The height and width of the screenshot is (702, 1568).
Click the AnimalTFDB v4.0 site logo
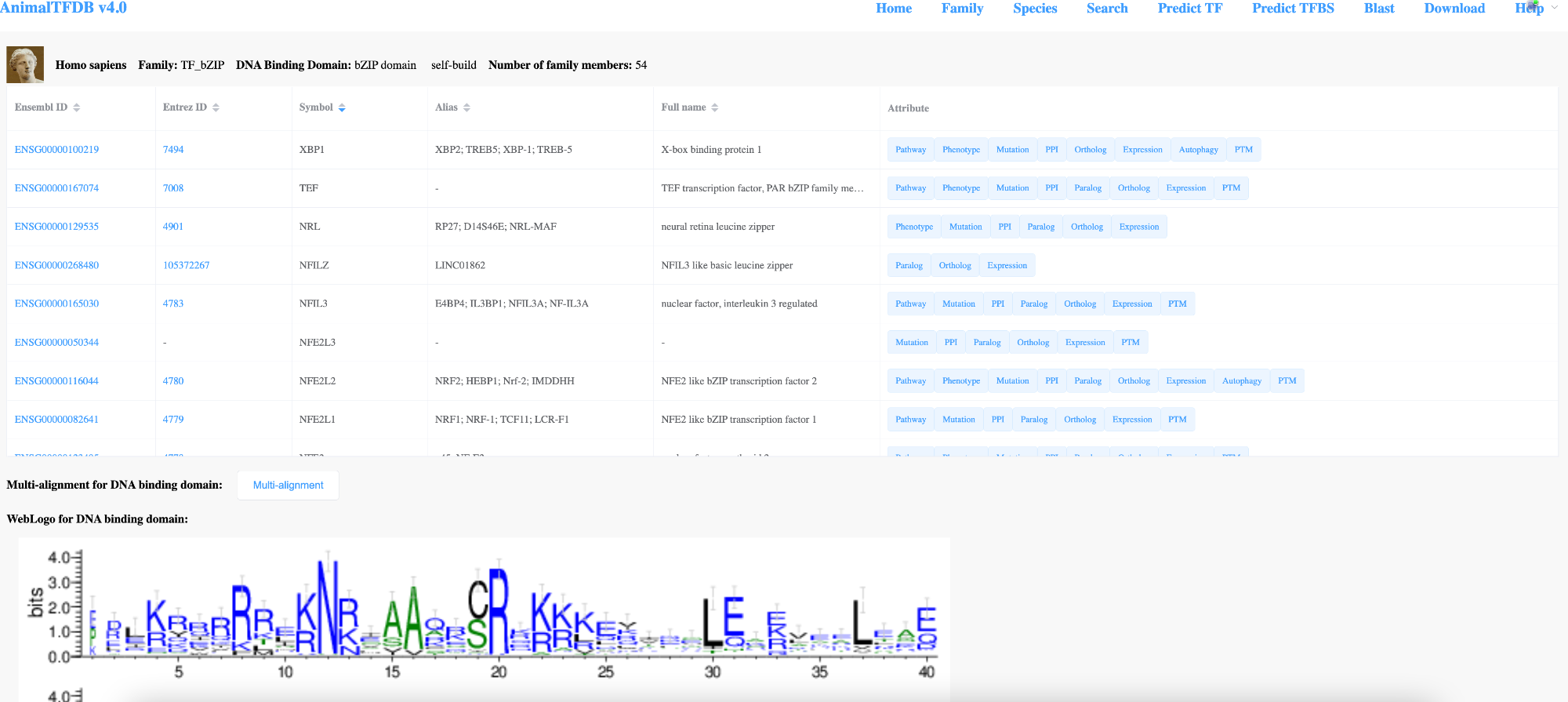64,8
